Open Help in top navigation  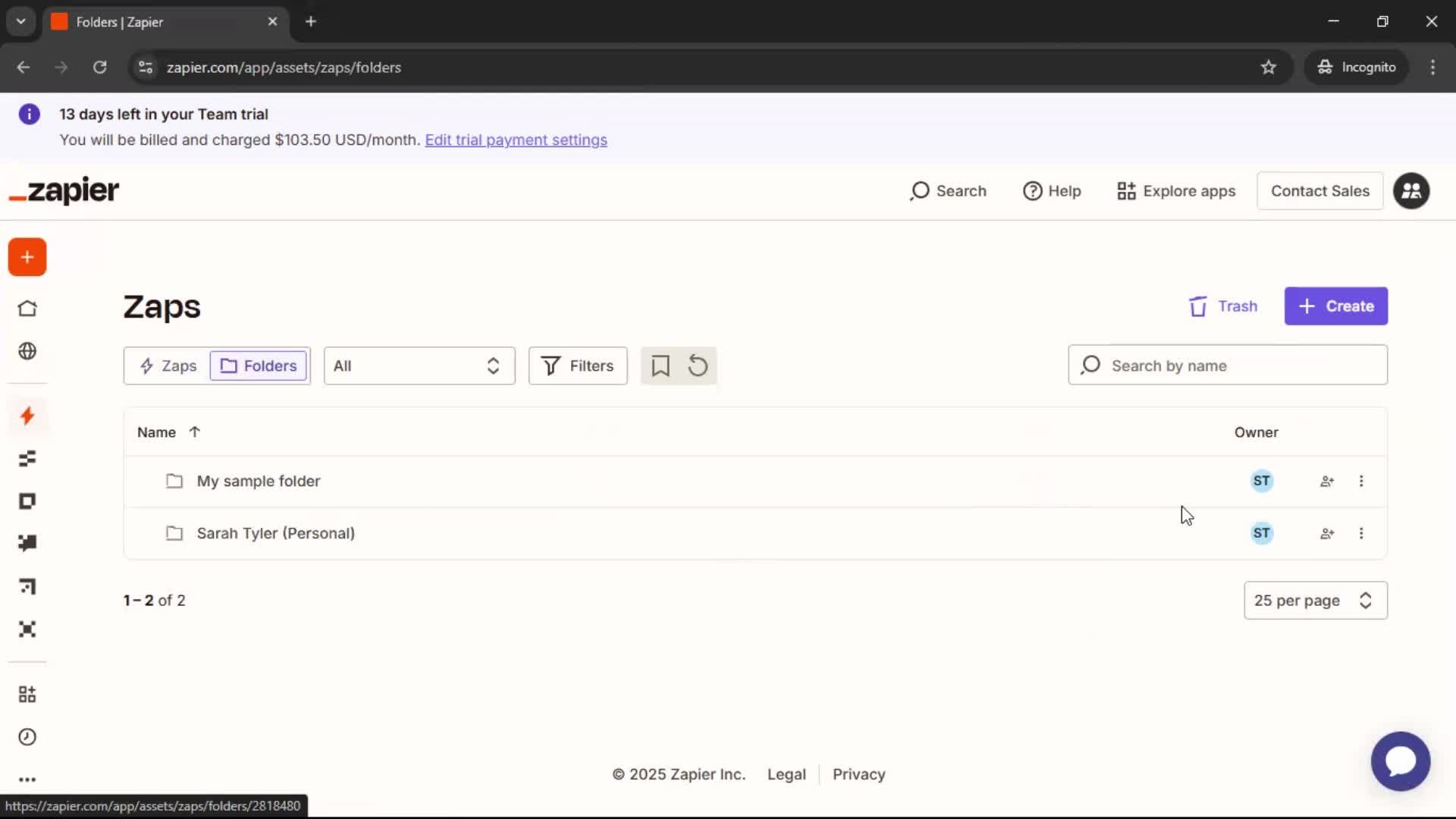pos(1052,191)
